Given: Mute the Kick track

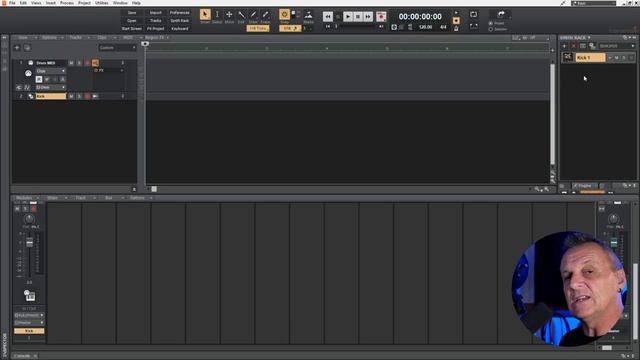Looking at the screenshot, I should click(71, 96).
